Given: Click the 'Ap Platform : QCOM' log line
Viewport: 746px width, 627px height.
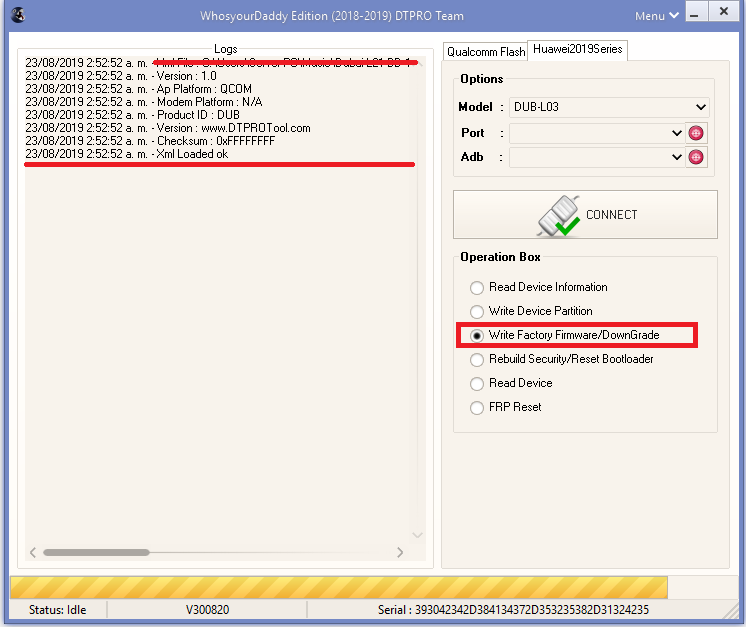Looking at the screenshot, I should [x=138, y=89].
